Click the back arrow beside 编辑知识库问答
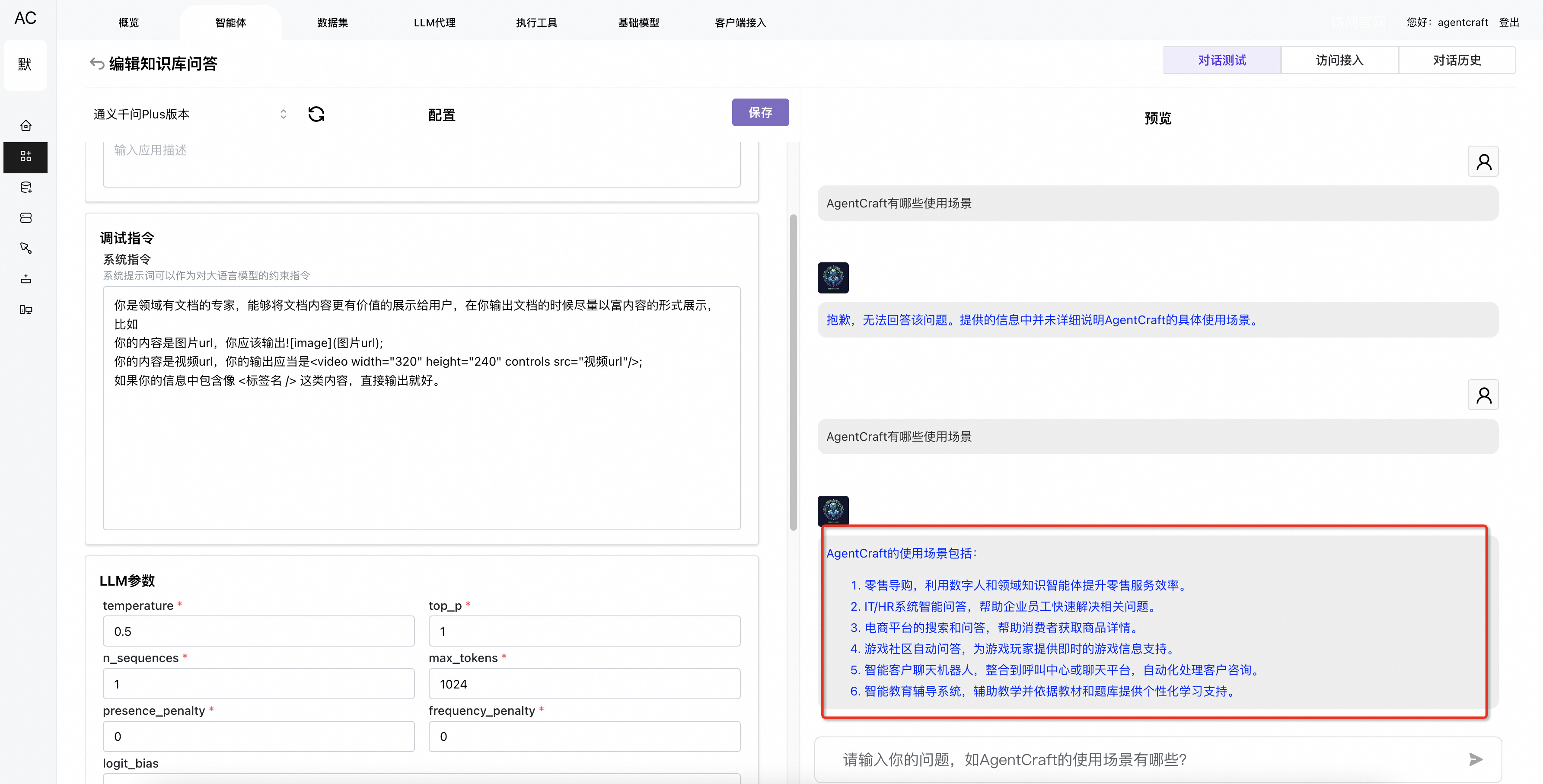The width and height of the screenshot is (1543, 784). coord(96,64)
